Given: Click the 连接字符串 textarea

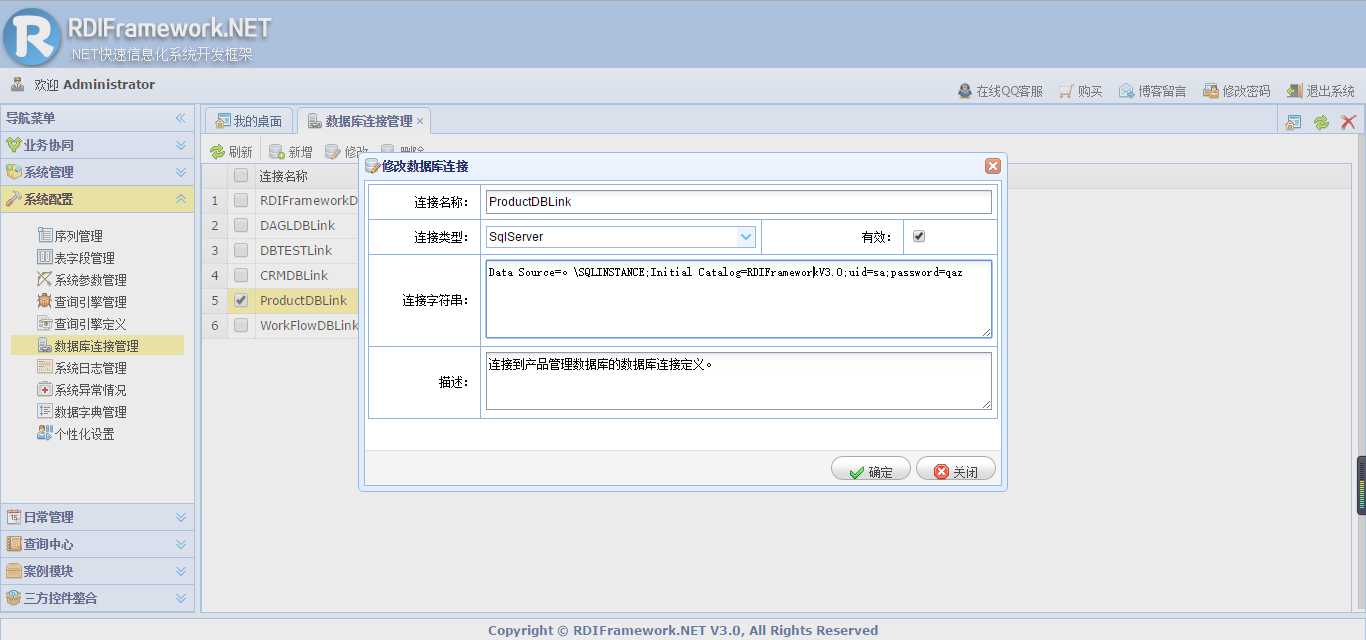Looking at the screenshot, I should point(739,299).
